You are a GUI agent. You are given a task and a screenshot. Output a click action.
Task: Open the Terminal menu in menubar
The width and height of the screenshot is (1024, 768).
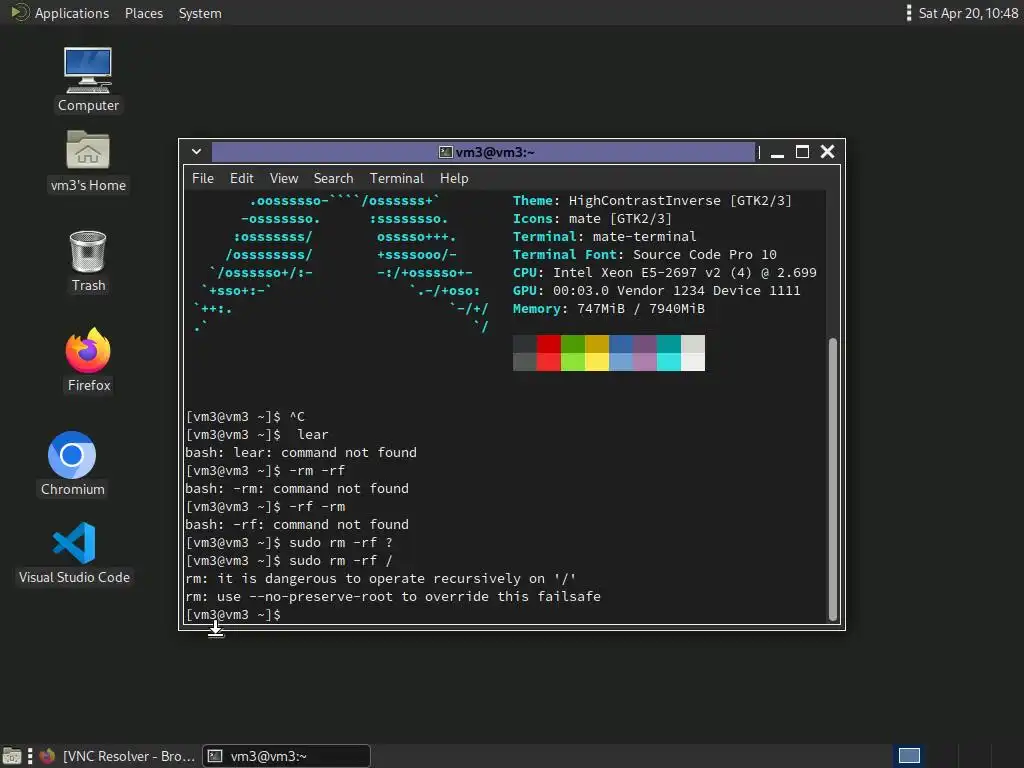[x=396, y=178]
